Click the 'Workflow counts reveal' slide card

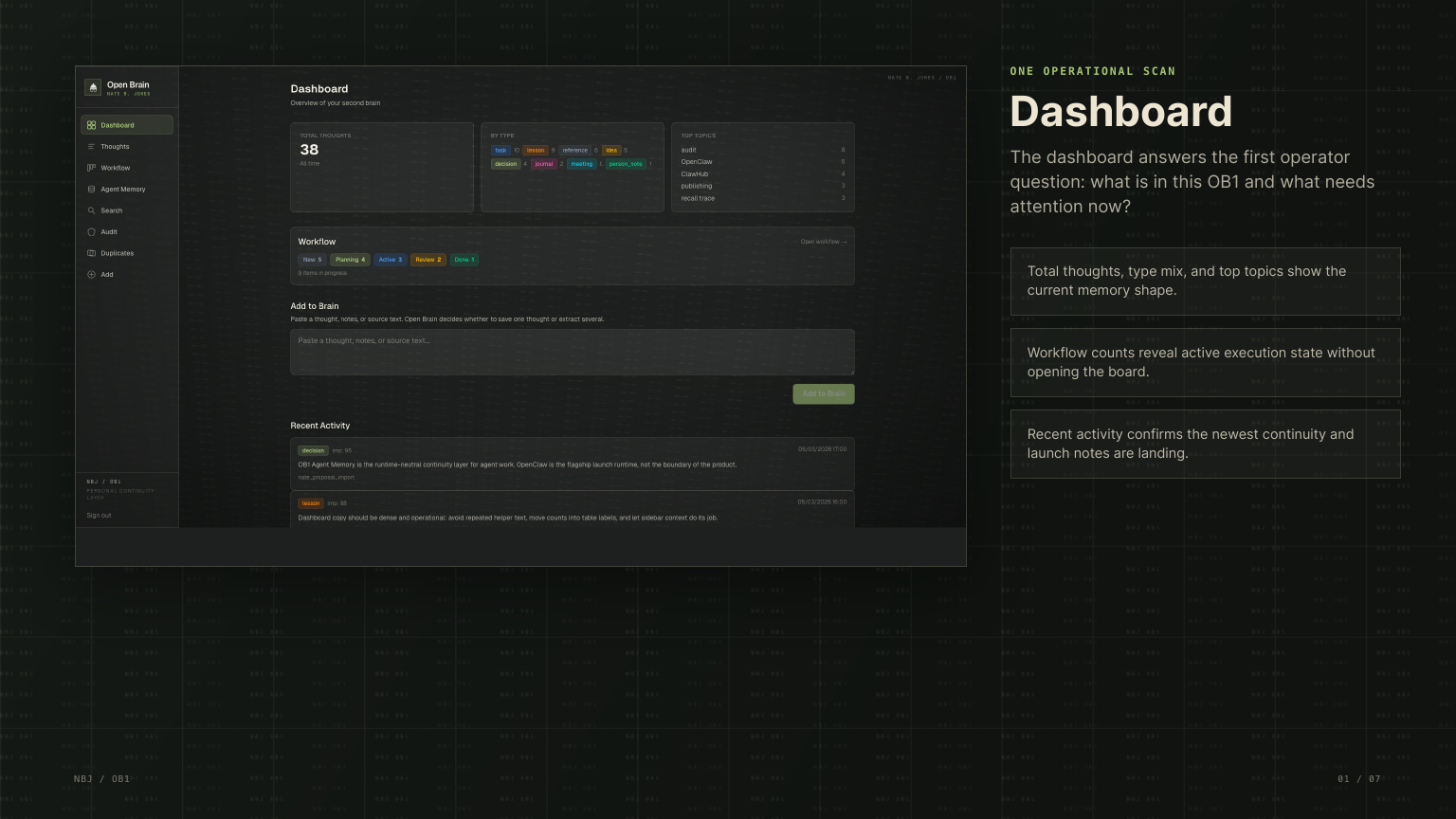click(1205, 362)
